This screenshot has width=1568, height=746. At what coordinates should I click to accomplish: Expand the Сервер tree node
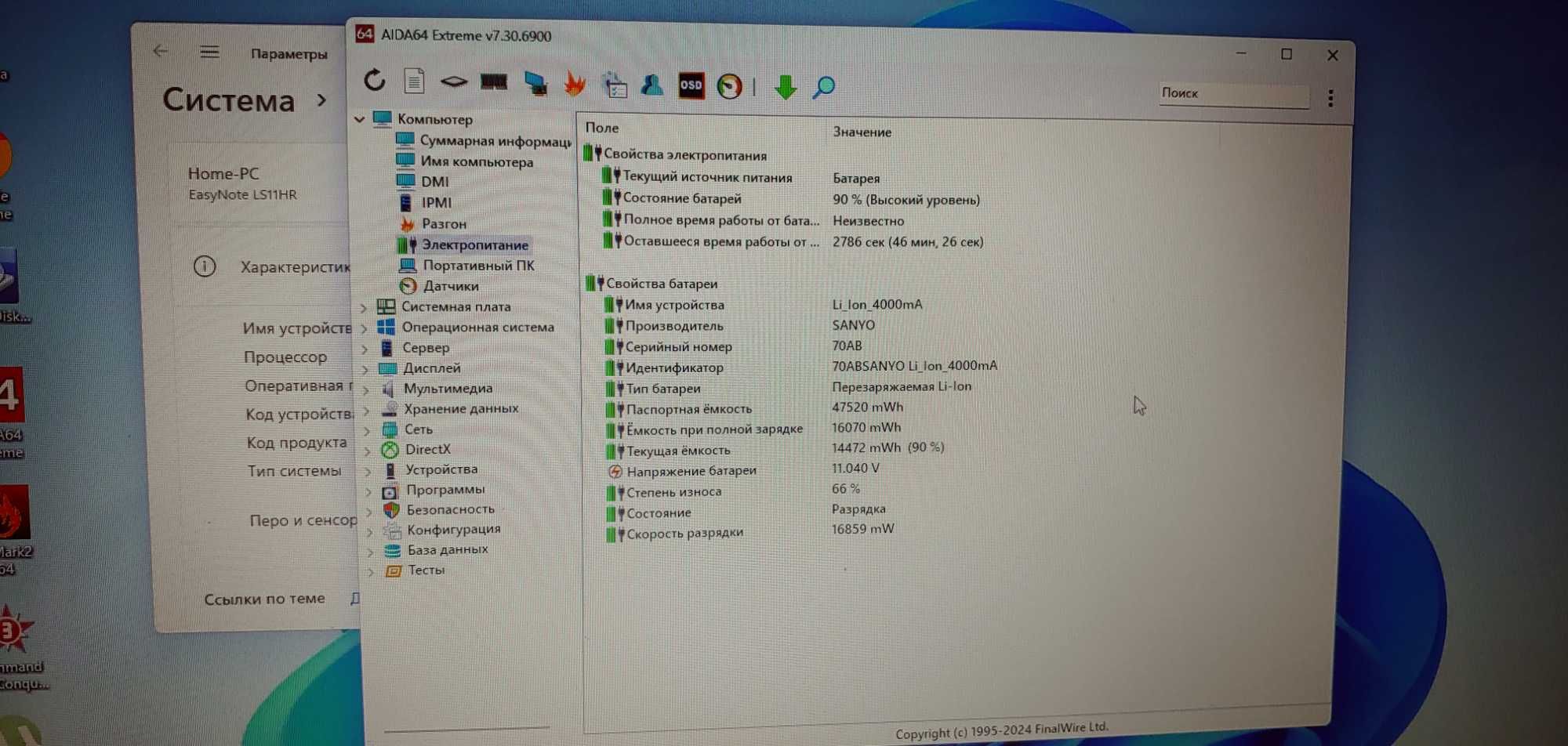(x=365, y=349)
